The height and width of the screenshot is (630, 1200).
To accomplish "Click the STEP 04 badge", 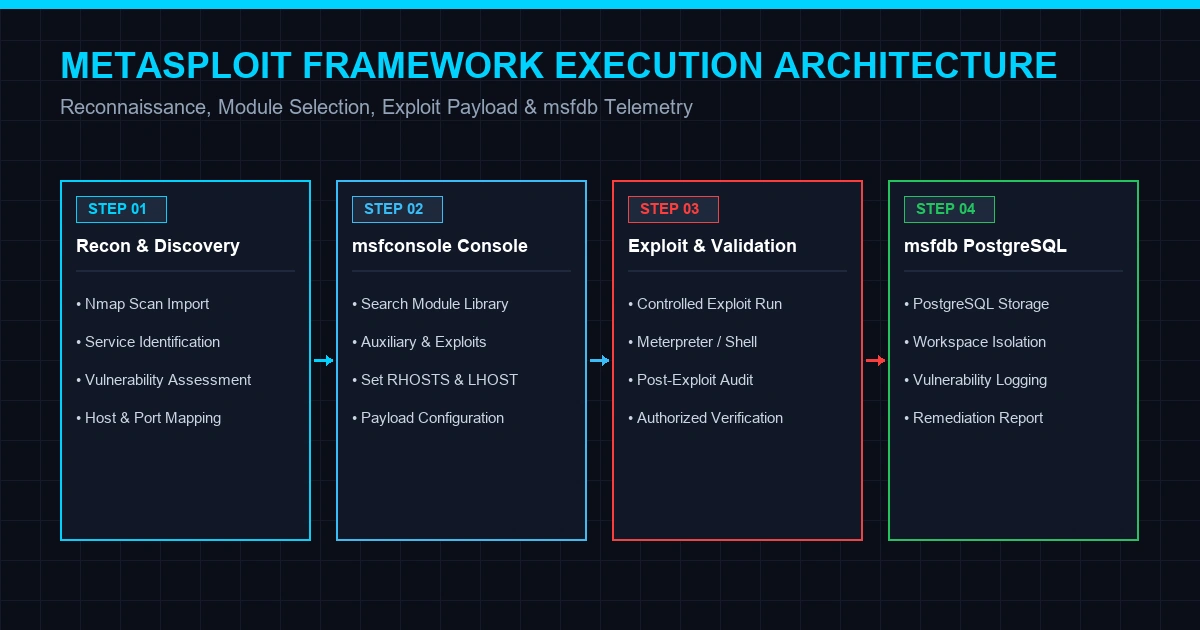I will pyautogui.click(x=949, y=209).
